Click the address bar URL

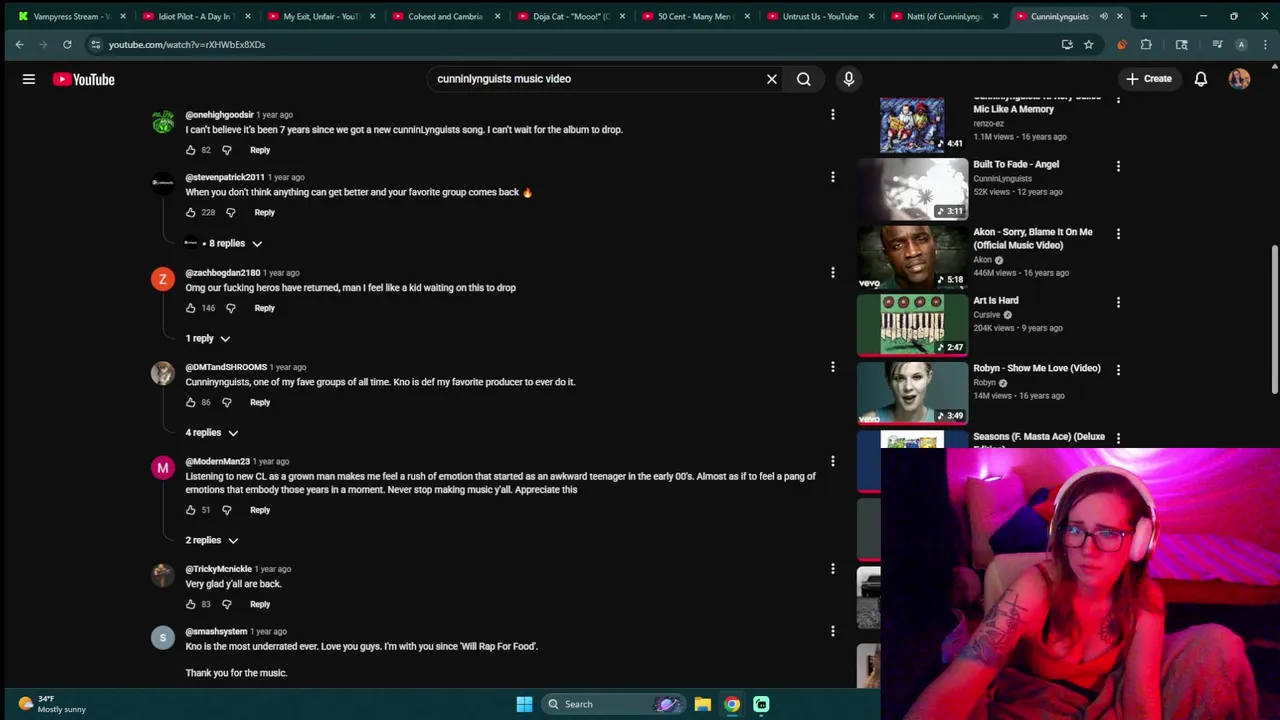(x=187, y=44)
